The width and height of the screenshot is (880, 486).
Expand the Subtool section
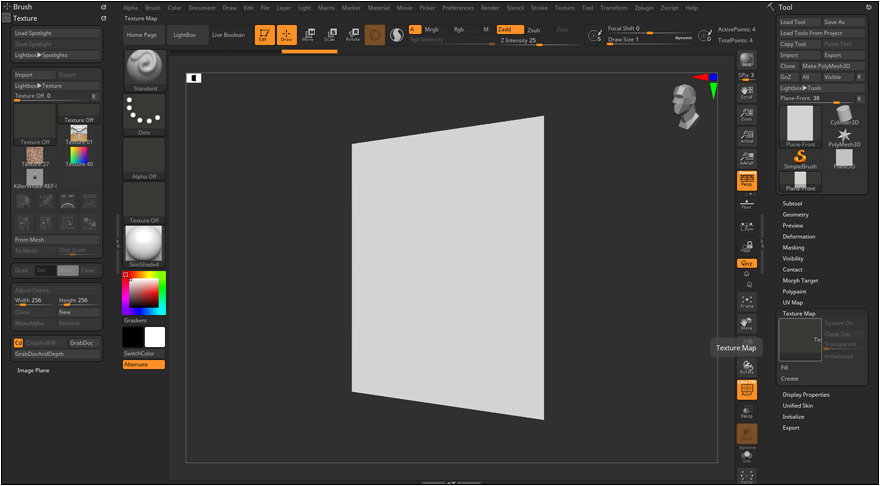coord(792,203)
